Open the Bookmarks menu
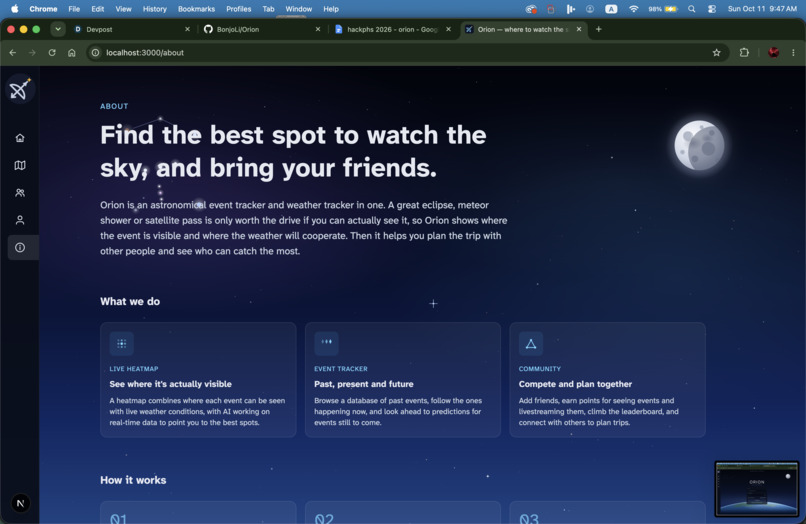806x524 pixels. tap(196, 9)
